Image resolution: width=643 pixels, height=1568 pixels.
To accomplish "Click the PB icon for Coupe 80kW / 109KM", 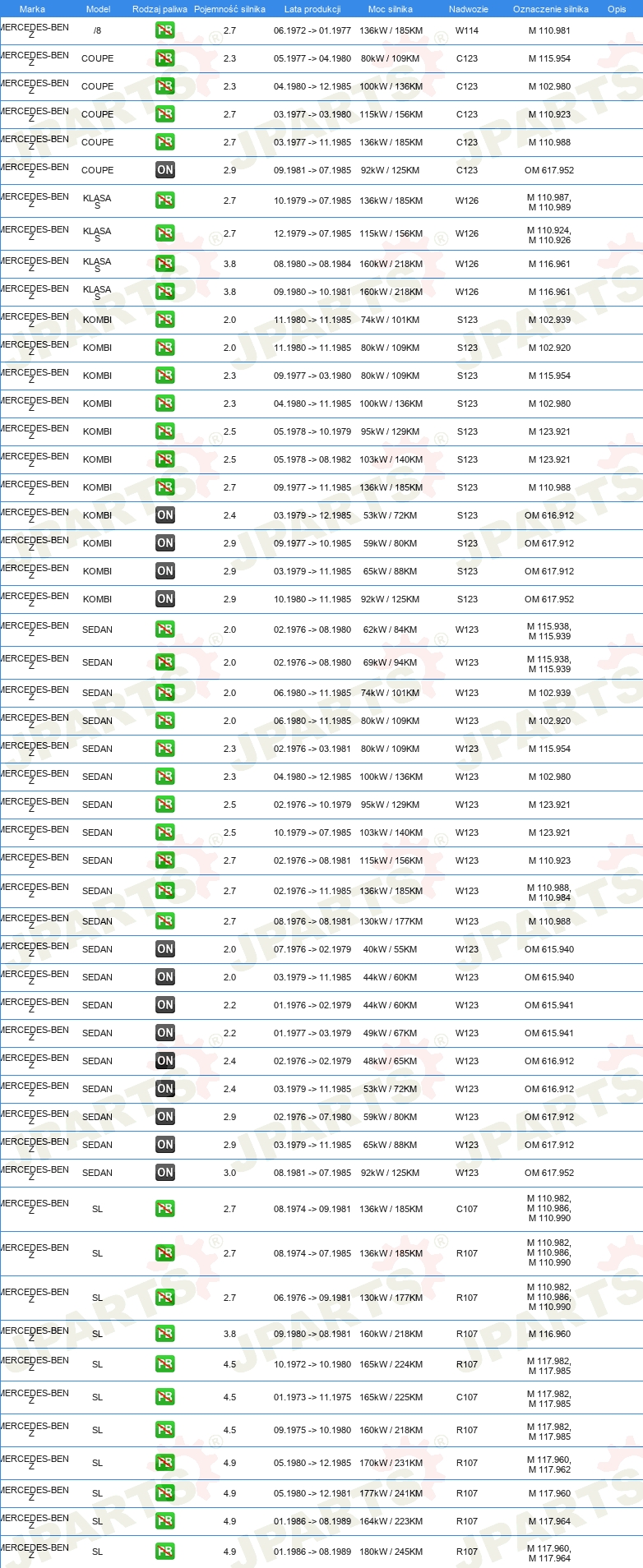I will click(x=165, y=58).
